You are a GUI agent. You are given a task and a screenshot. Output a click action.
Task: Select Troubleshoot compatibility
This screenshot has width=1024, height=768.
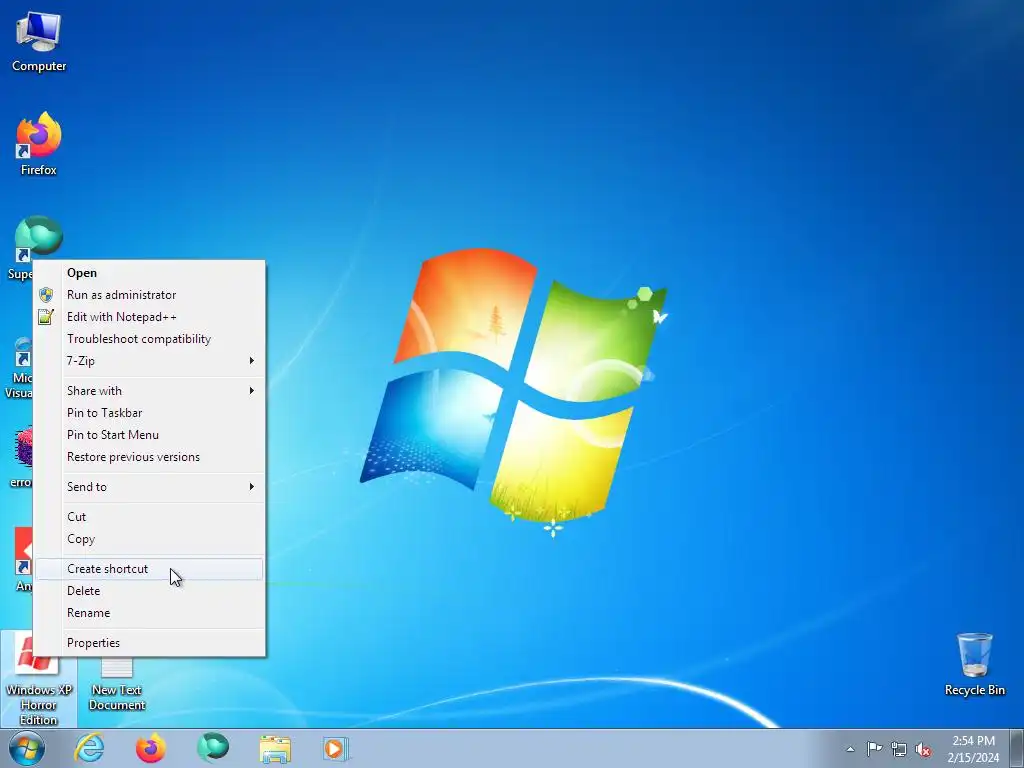tap(150, 339)
